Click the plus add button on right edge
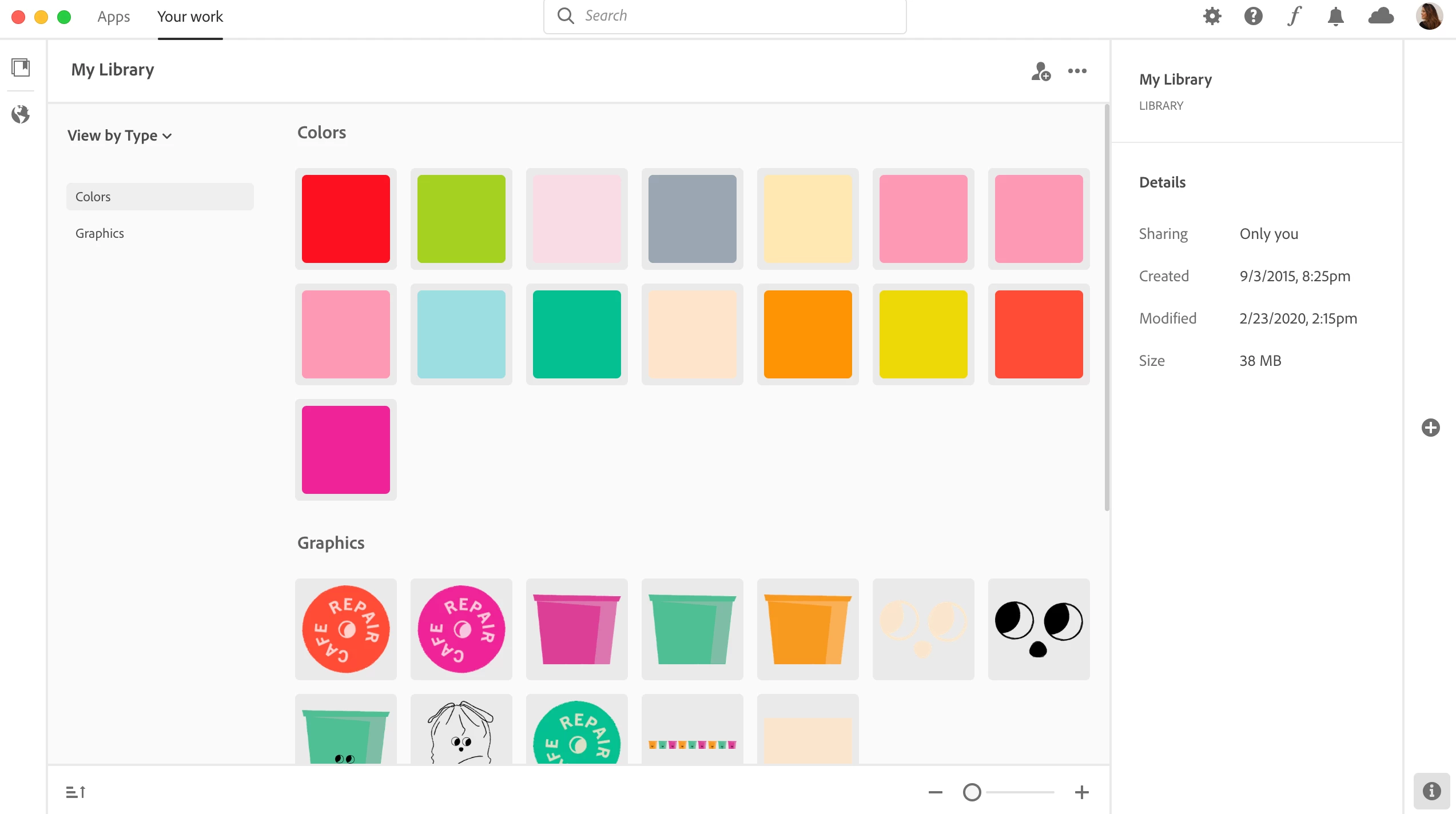1456x814 pixels. point(1430,428)
